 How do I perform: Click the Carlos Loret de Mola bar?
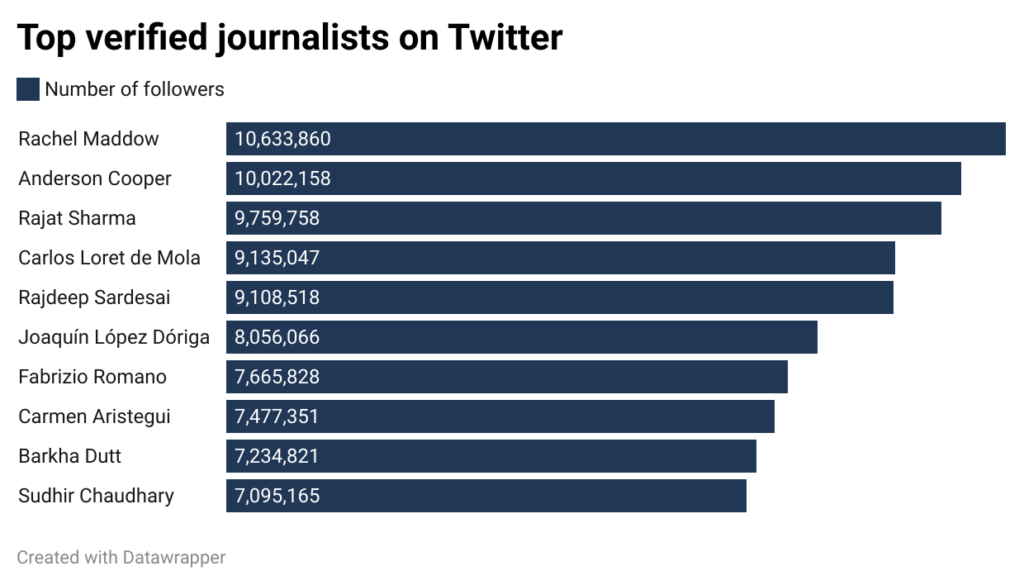coord(560,258)
